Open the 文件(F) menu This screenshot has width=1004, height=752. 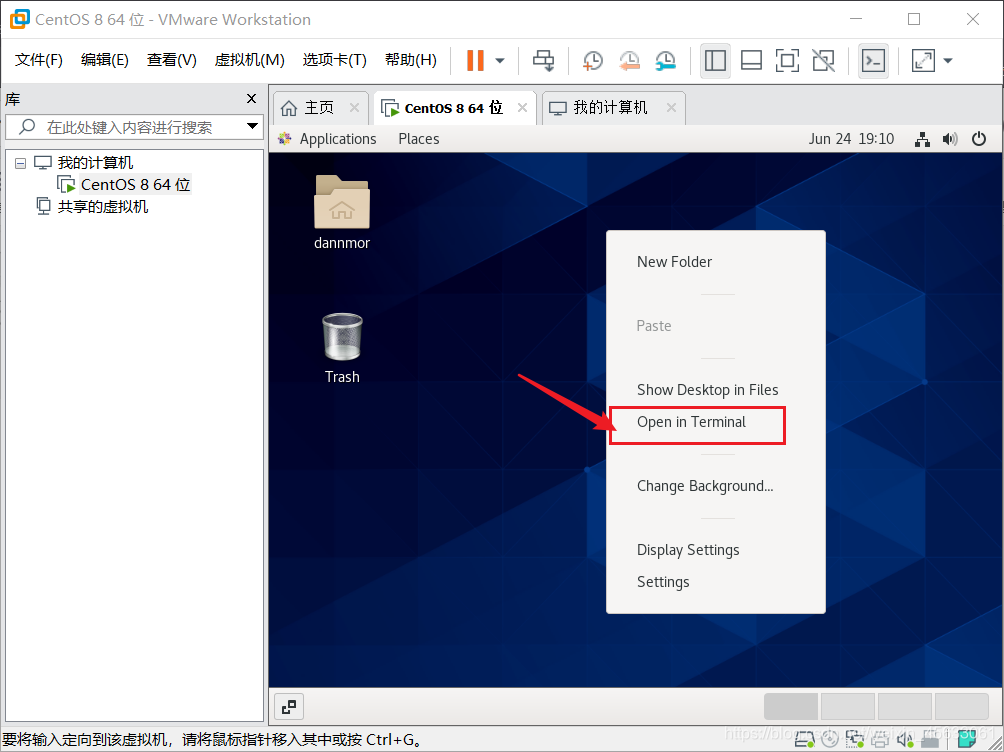[x=38, y=60]
